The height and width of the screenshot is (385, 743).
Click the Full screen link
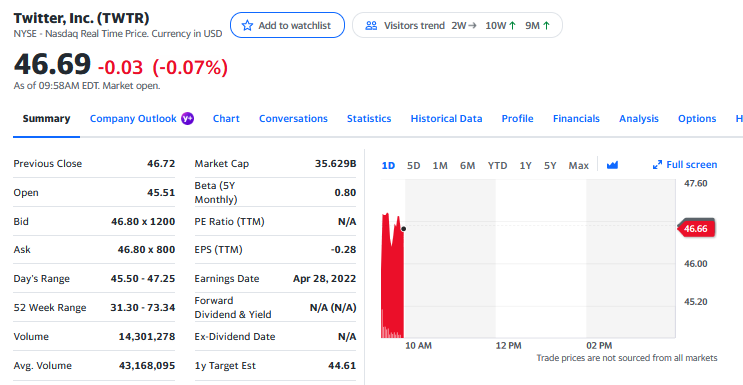pos(685,165)
